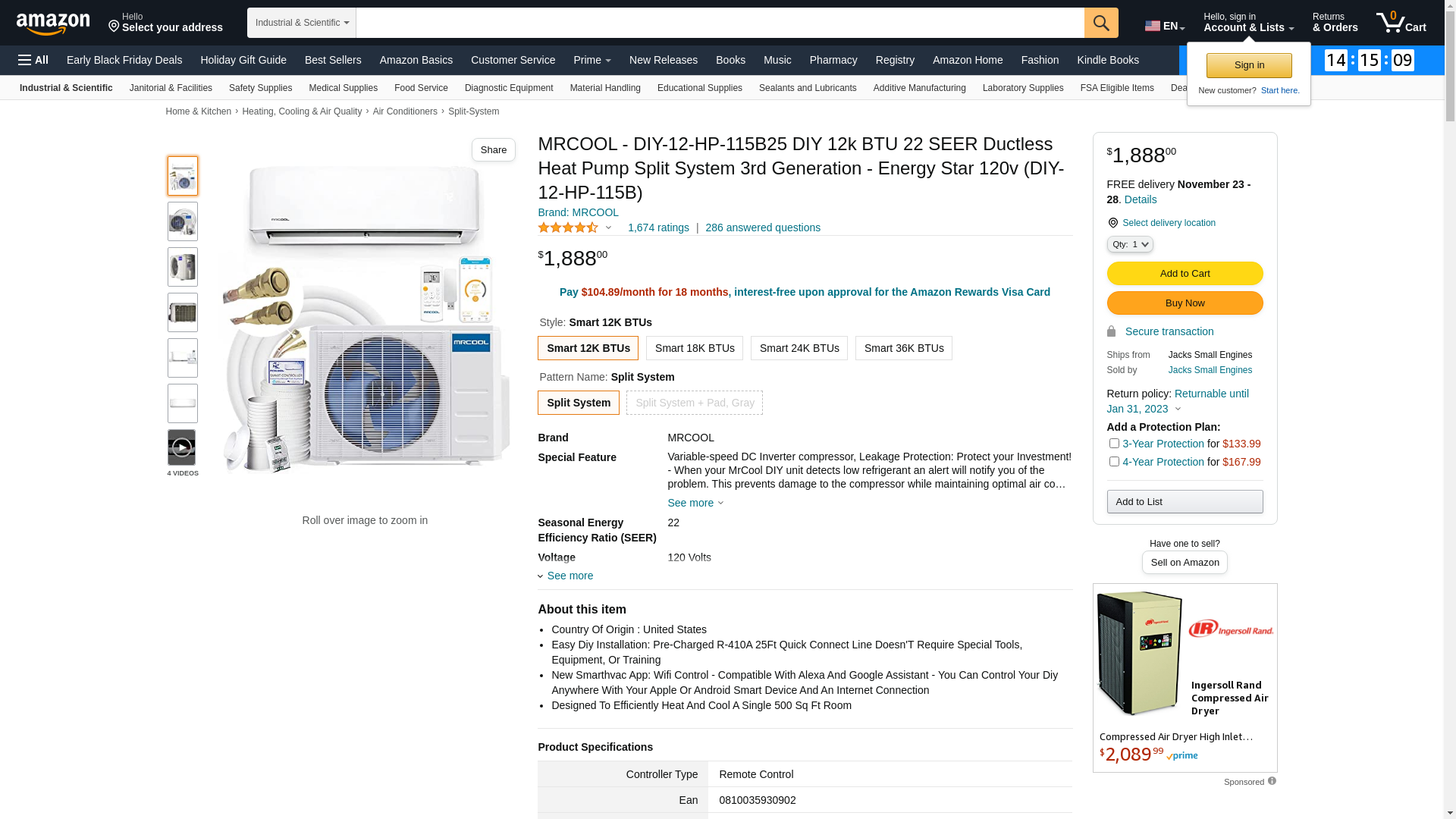The height and width of the screenshot is (819, 1456).
Task: Click the Add to Cart button
Action: [x=1185, y=273]
